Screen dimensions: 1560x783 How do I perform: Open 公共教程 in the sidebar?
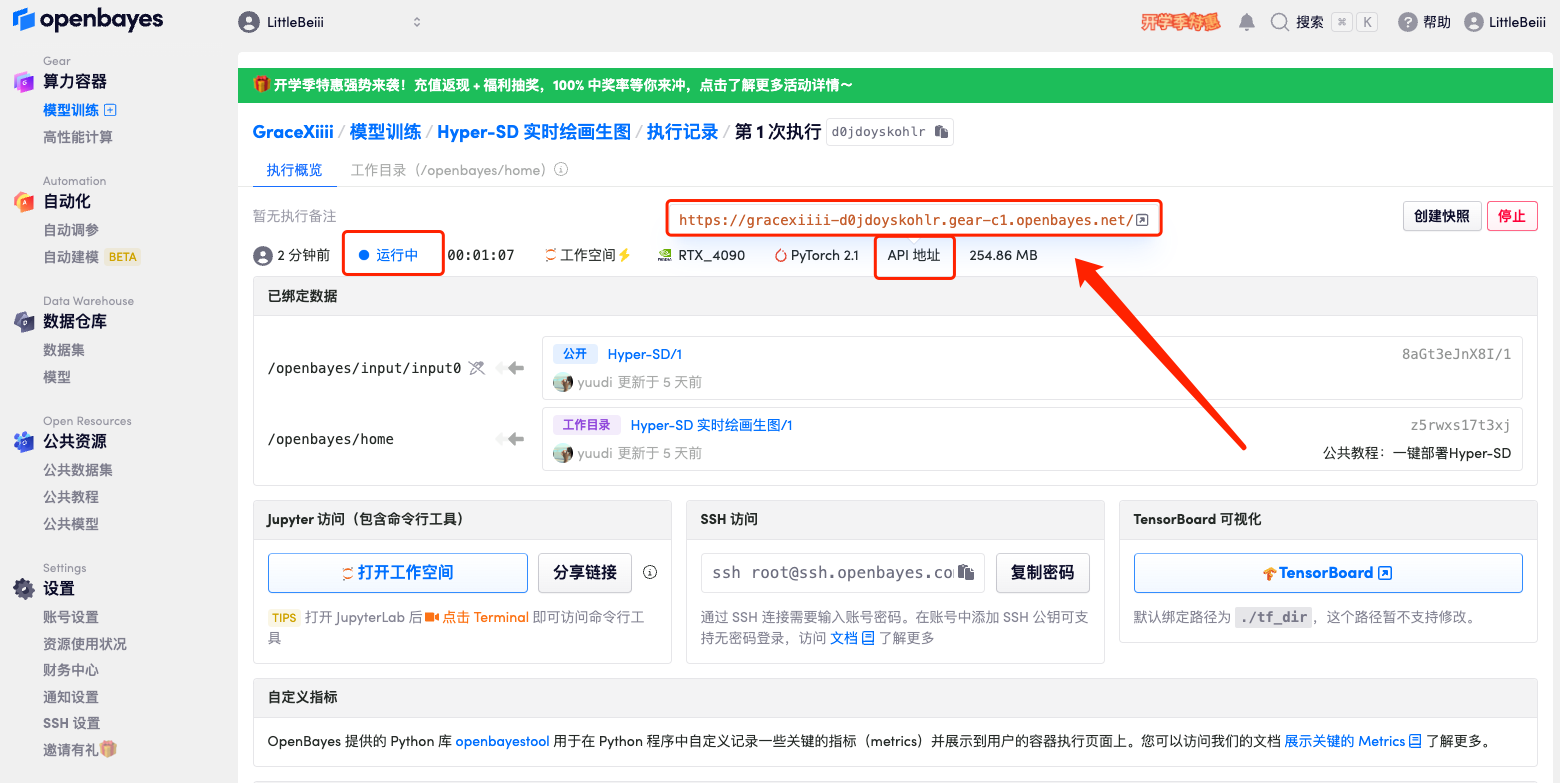[x=71, y=497]
